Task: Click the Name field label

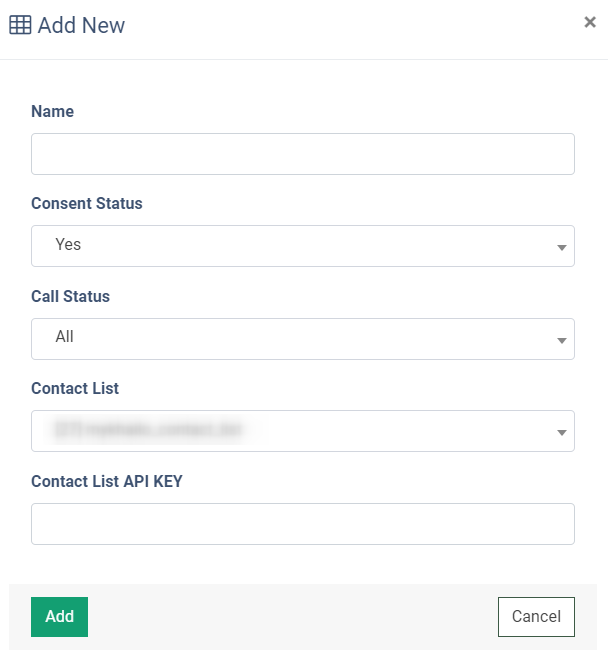Action: point(53,111)
